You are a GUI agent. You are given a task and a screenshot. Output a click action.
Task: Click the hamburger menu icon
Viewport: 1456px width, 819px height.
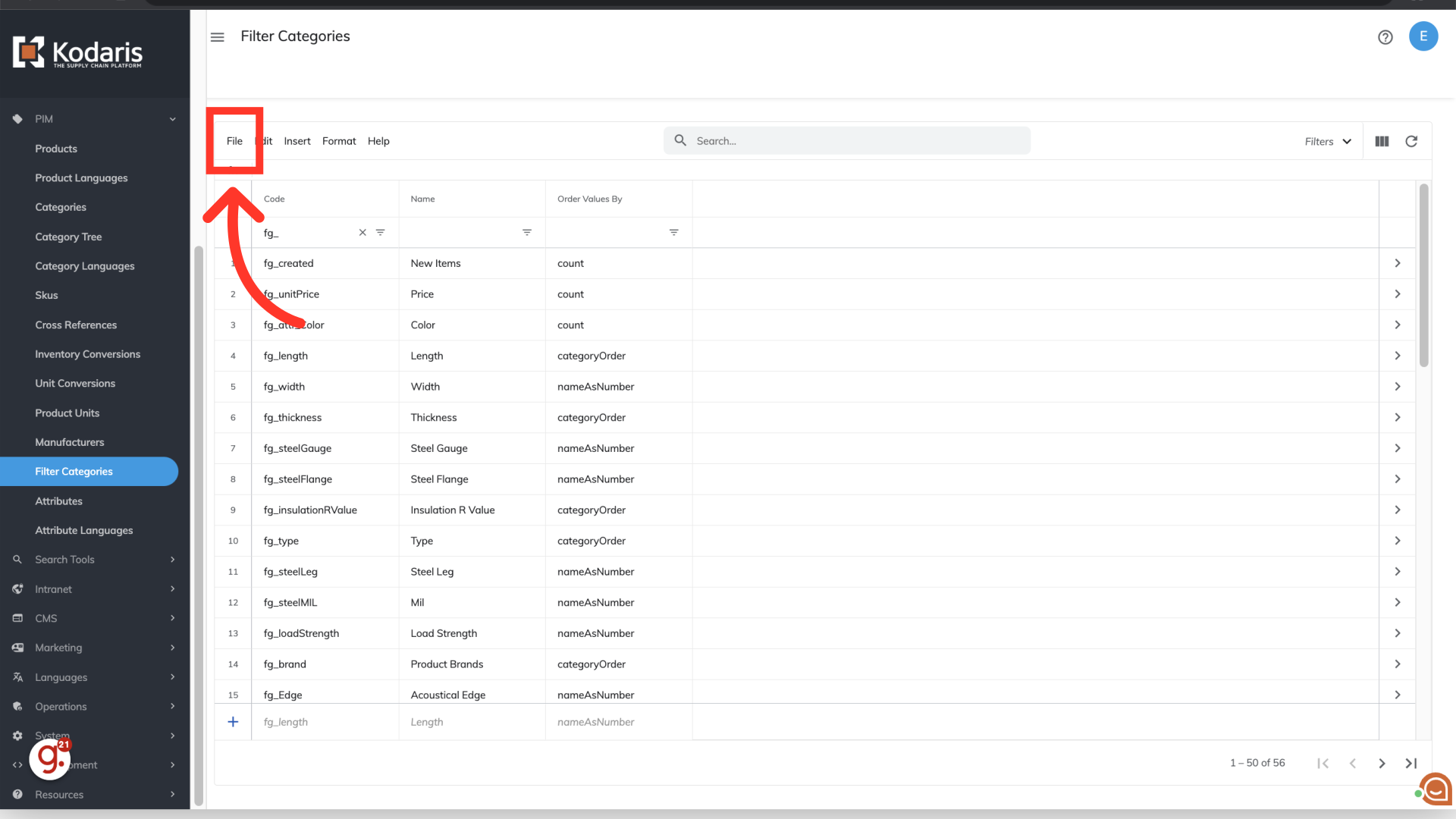pyautogui.click(x=218, y=37)
